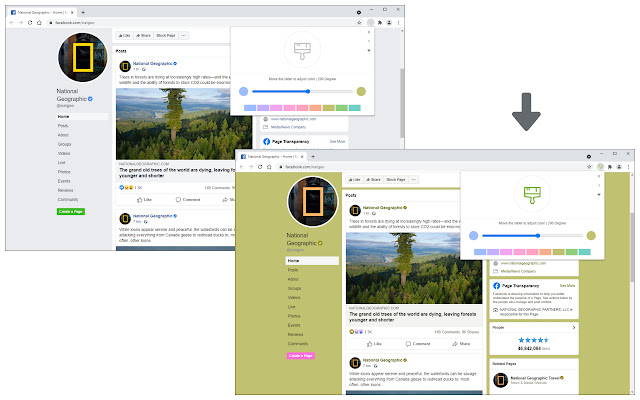Open the extensions puzzle icon in top-left window
The image size is (640, 400).
point(380,22)
